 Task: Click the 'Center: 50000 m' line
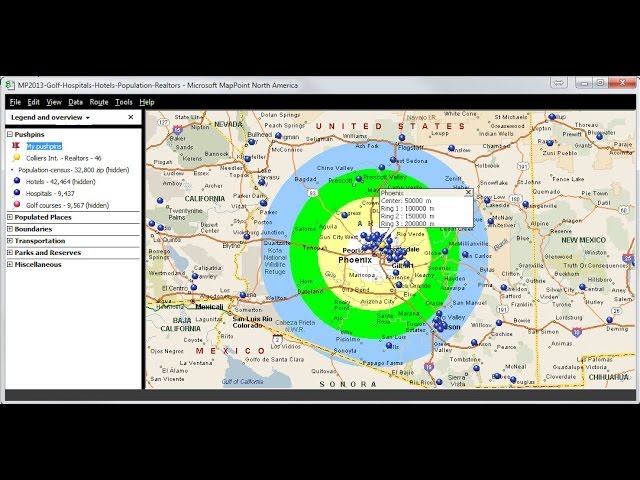(x=406, y=201)
